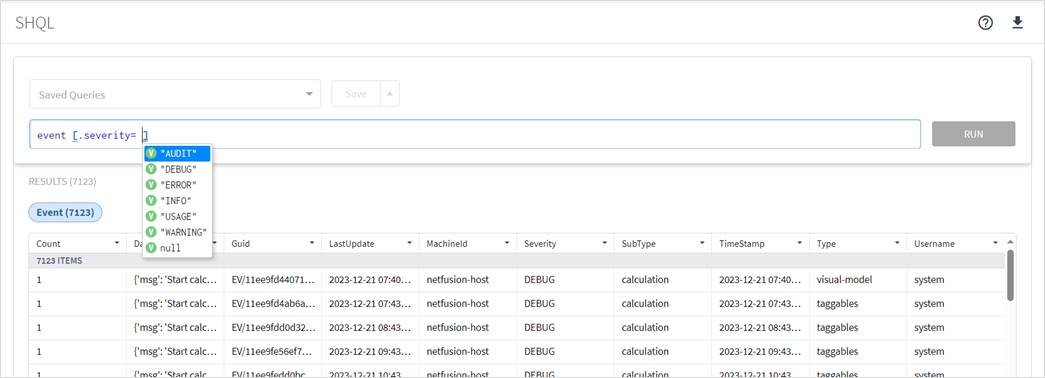1045x378 pixels.
Task: Open Count column filter dropdown
Action: tap(117, 243)
